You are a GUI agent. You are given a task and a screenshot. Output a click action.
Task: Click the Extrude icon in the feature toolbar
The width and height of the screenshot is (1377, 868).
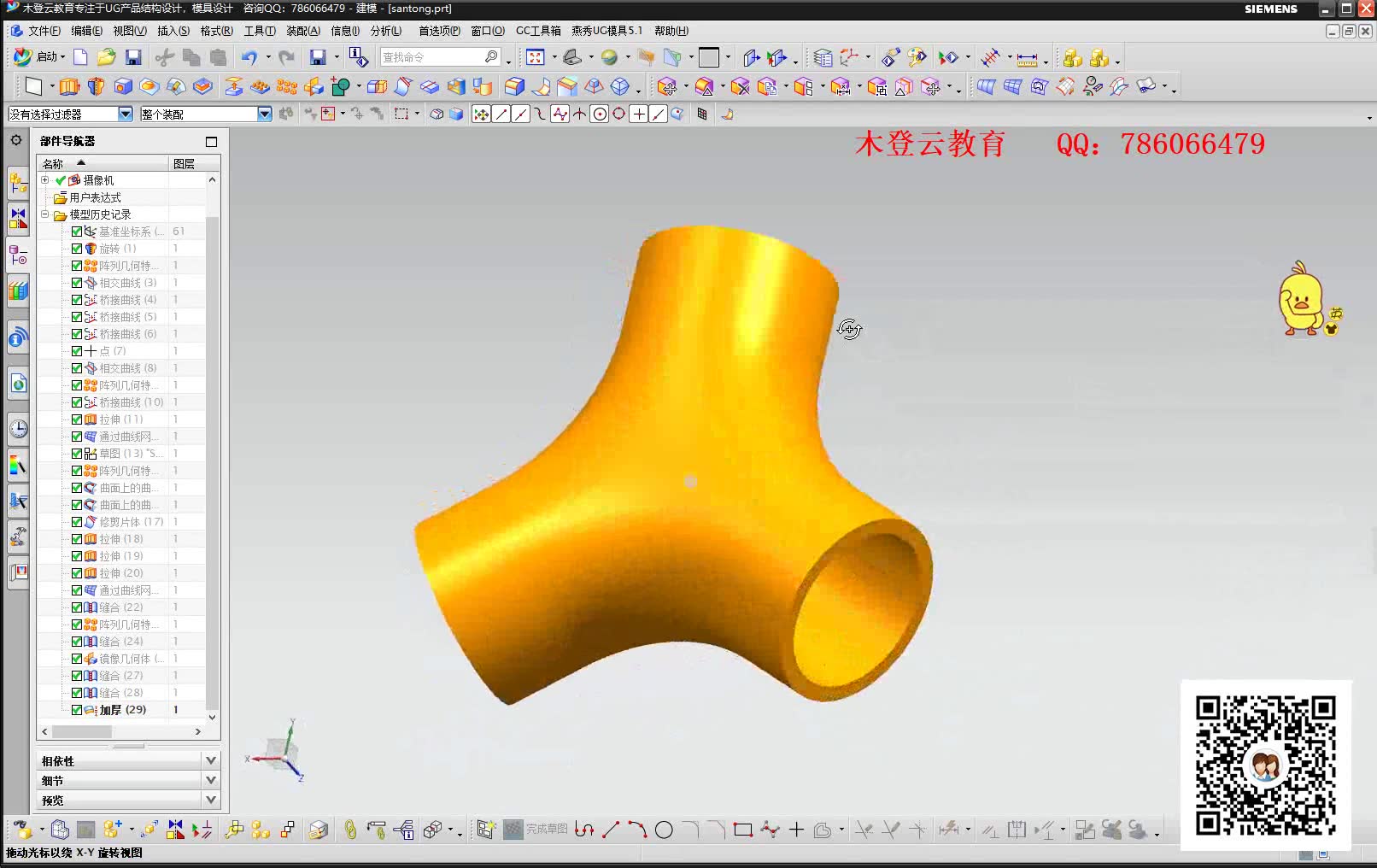coord(69,86)
